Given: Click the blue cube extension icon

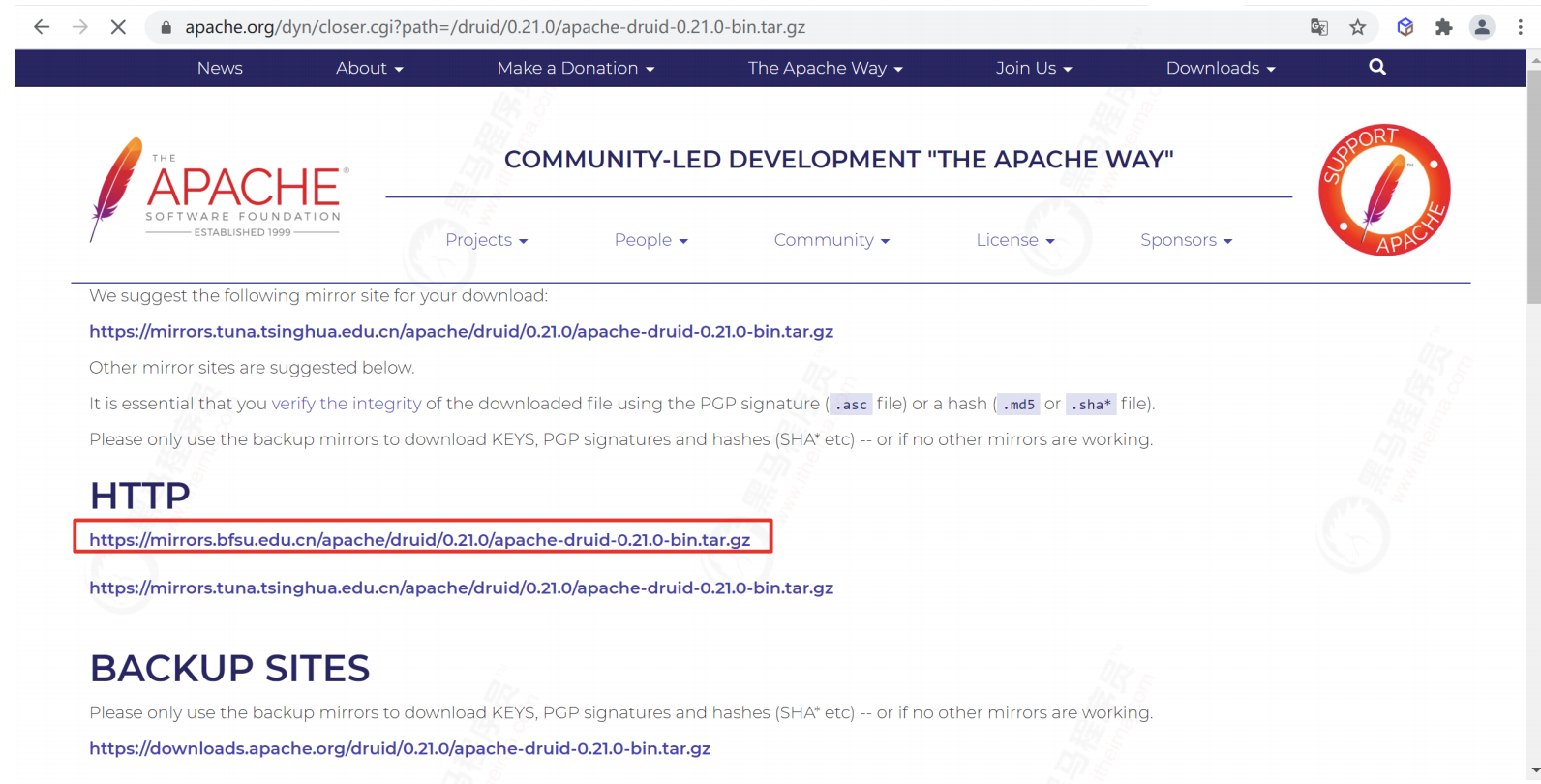Looking at the screenshot, I should click(x=1405, y=27).
